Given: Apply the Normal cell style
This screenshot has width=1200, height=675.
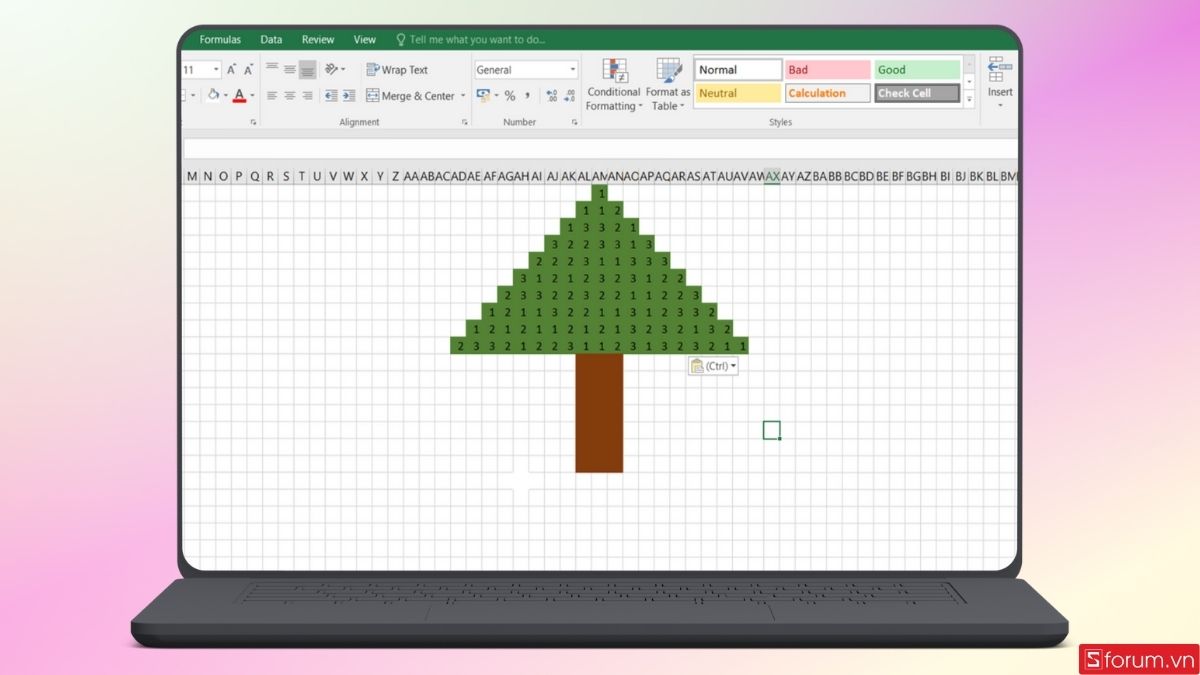Looking at the screenshot, I should point(738,70).
